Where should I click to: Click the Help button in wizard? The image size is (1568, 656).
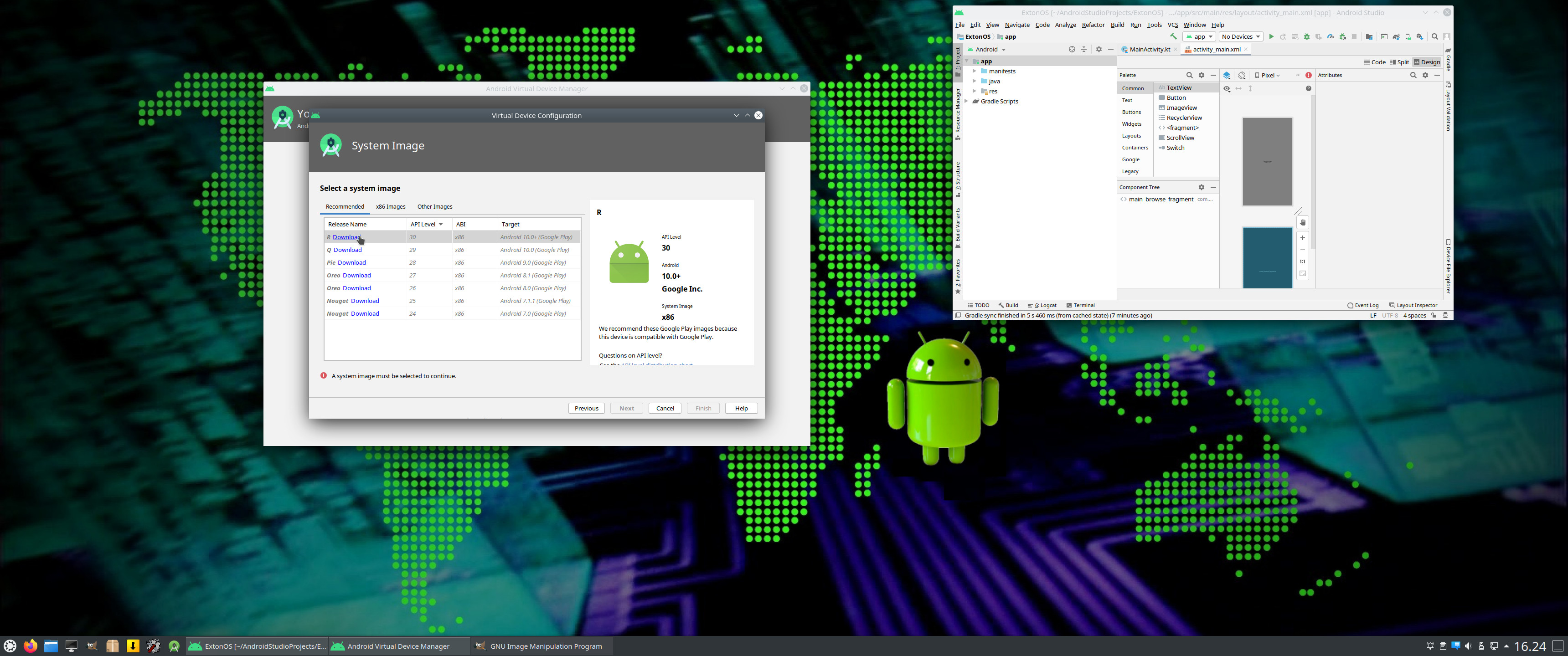tap(741, 408)
